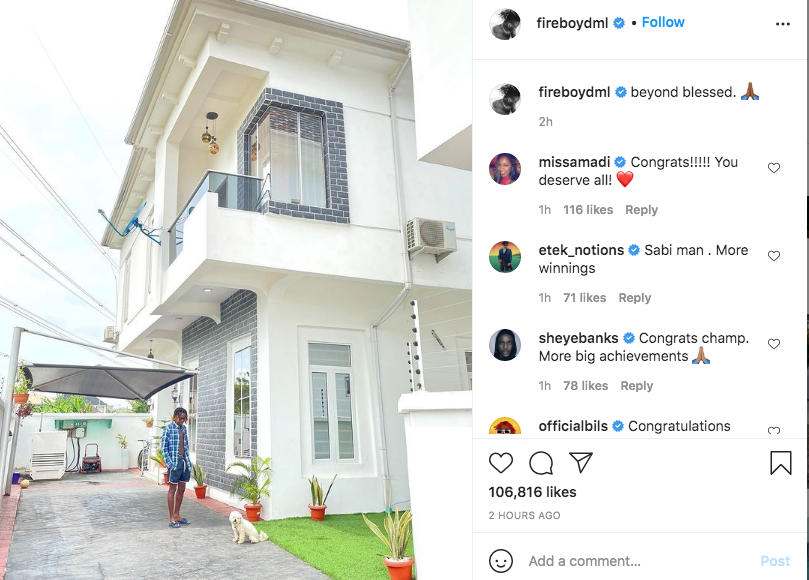Viewport: 809px width, 580px height.
Task: Open fireboydml profile picture in header
Action: click(505, 24)
